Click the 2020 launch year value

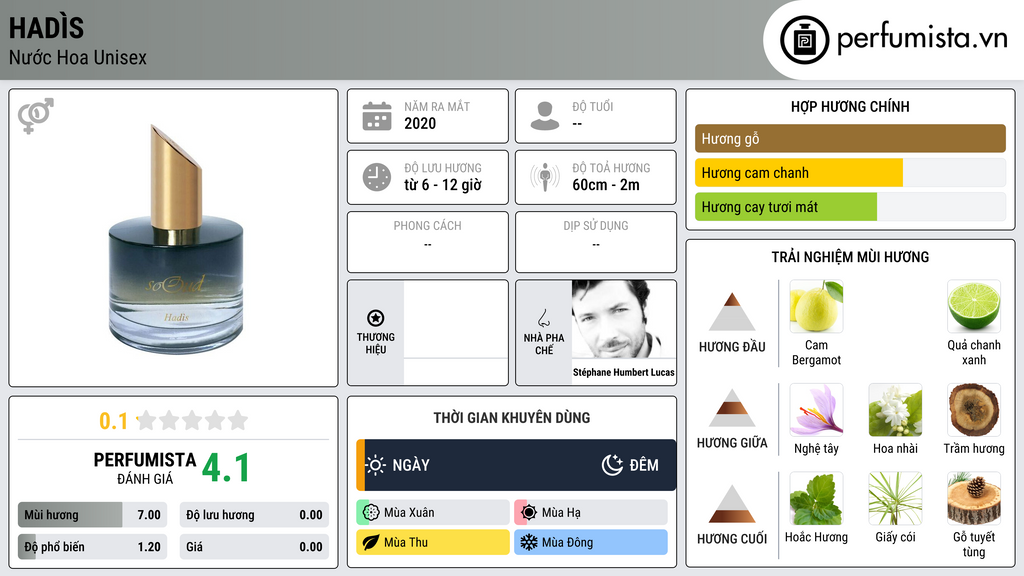coord(420,123)
